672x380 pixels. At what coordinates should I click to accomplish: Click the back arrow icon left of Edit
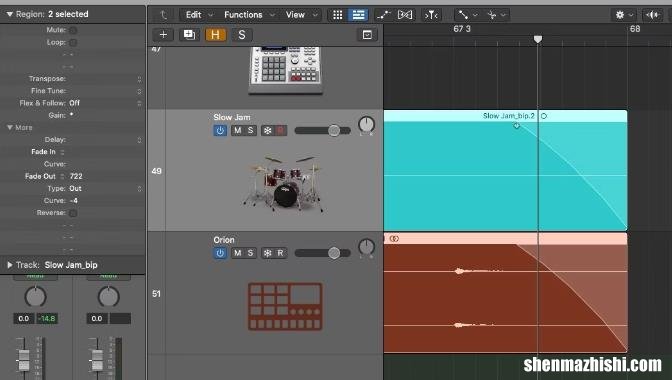pos(163,15)
